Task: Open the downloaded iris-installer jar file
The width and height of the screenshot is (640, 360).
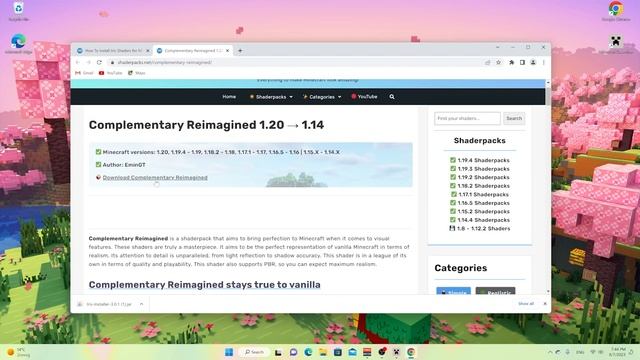Action: point(108,304)
